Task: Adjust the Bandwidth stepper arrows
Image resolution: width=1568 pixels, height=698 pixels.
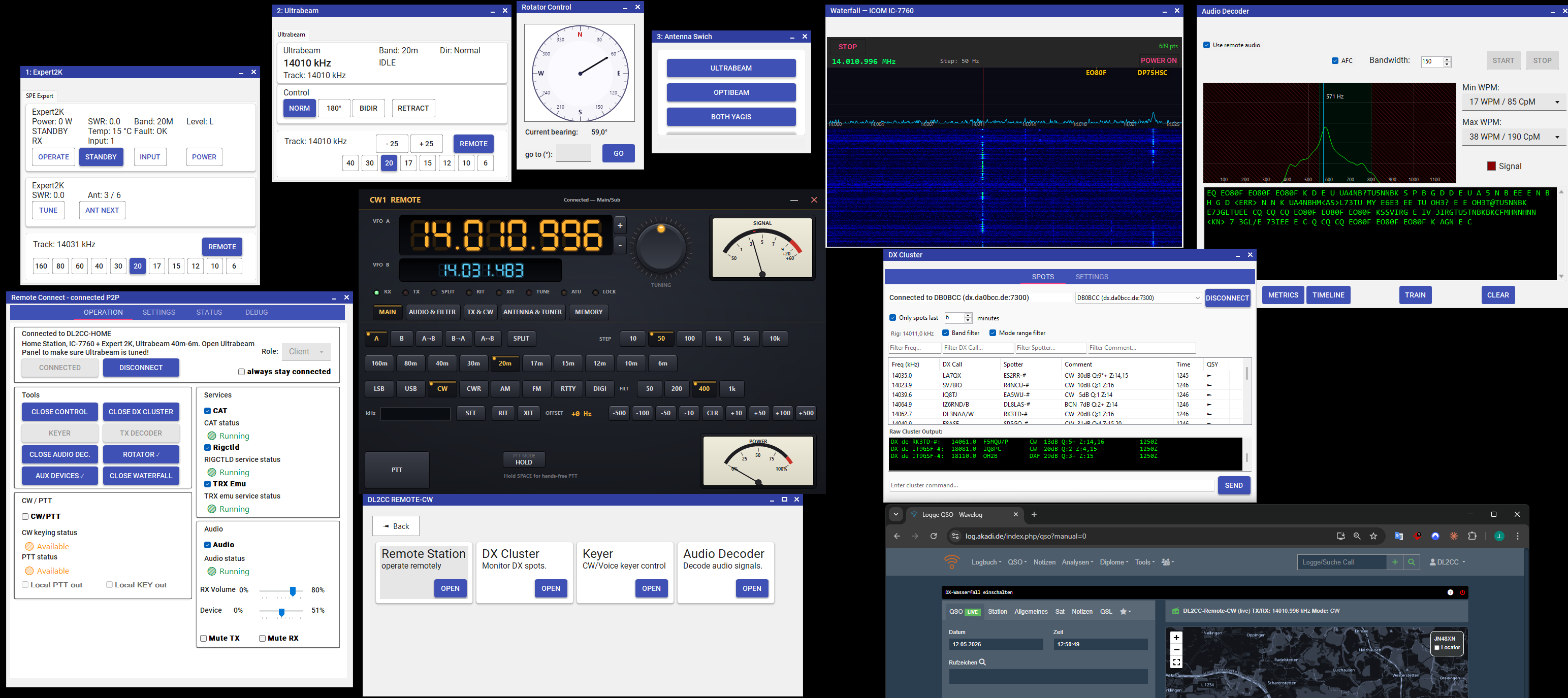Action: [1448, 61]
